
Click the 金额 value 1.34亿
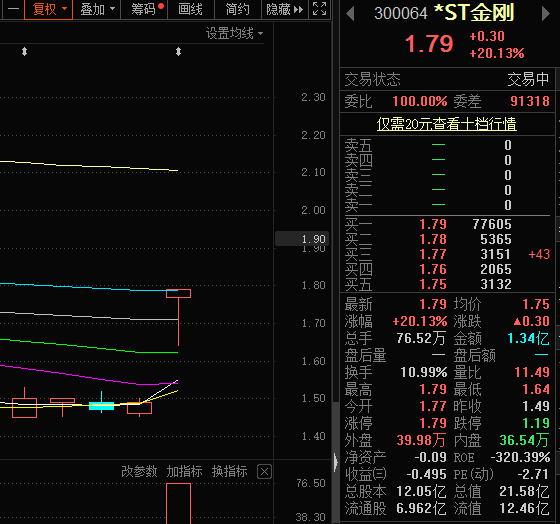click(528, 338)
